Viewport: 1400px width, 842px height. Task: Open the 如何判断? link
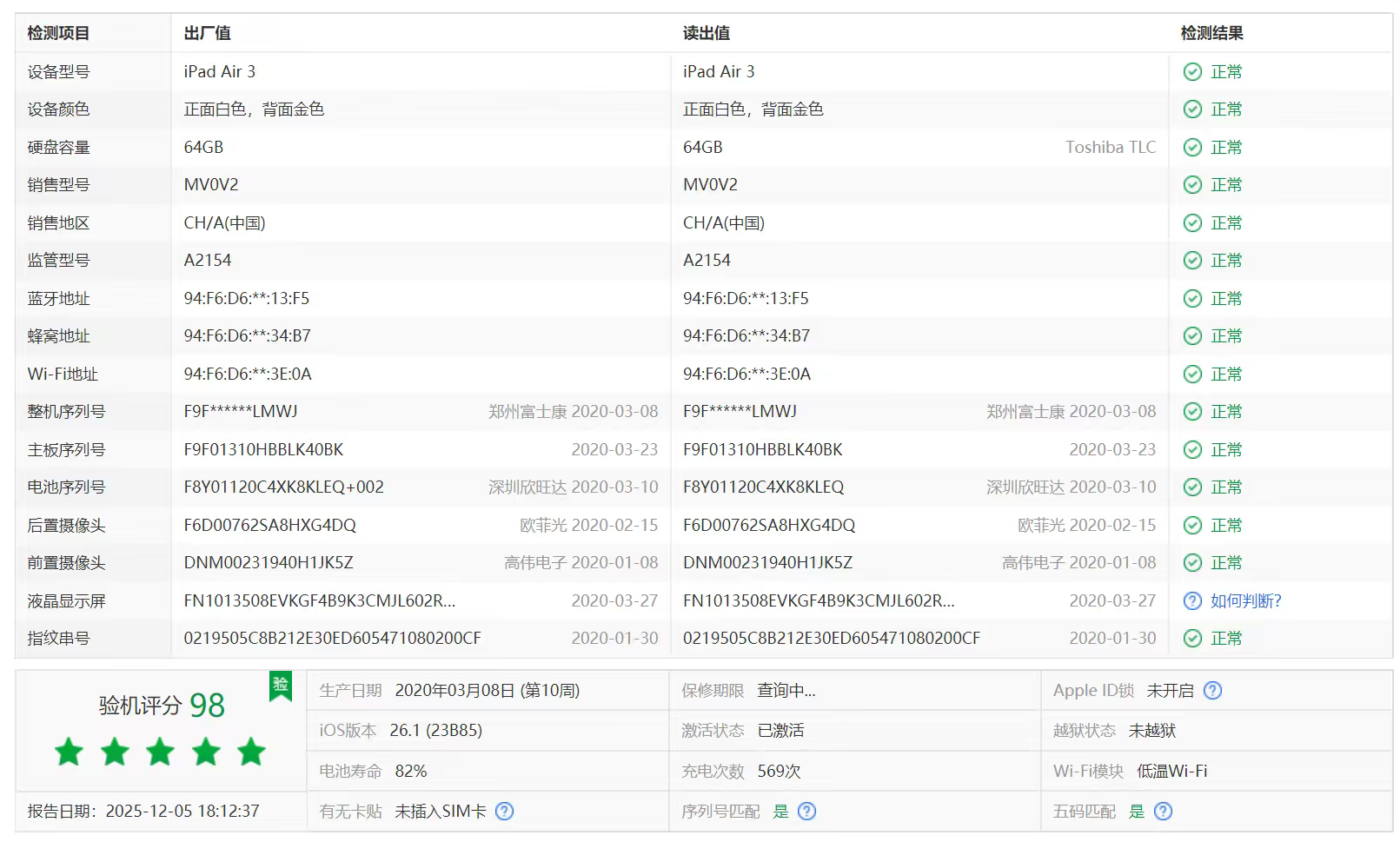1245,601
